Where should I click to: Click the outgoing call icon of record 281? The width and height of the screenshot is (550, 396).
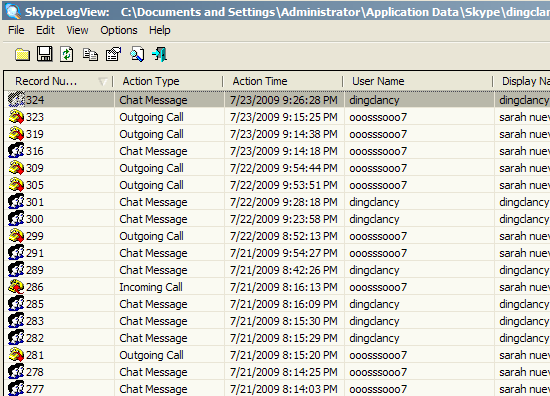point(16,355)
